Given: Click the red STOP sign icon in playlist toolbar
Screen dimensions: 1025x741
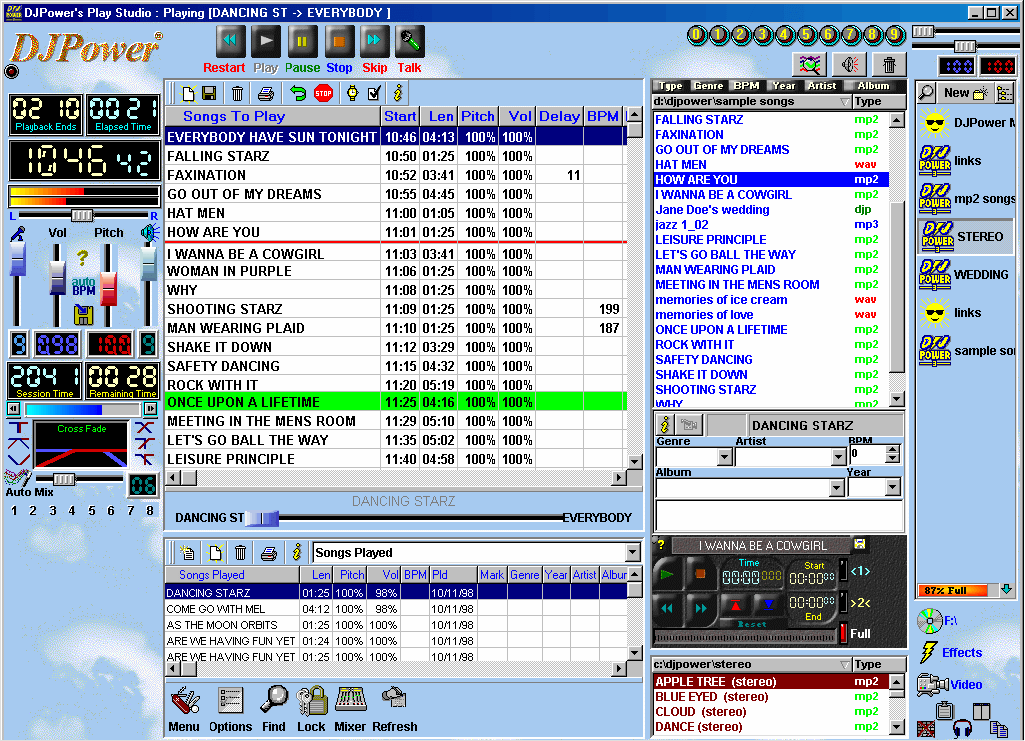Looking at the screenshot, I should (x=323, y=93).
